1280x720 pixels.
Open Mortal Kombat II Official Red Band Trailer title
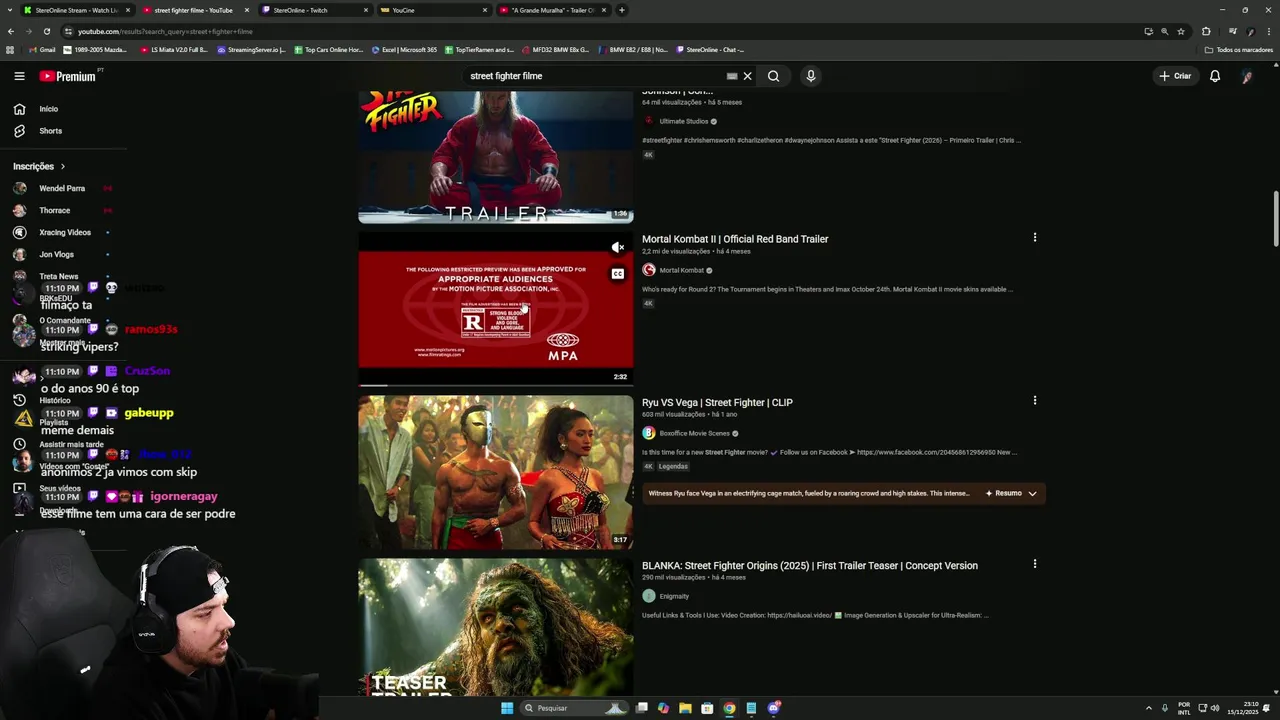click(735, 239)
